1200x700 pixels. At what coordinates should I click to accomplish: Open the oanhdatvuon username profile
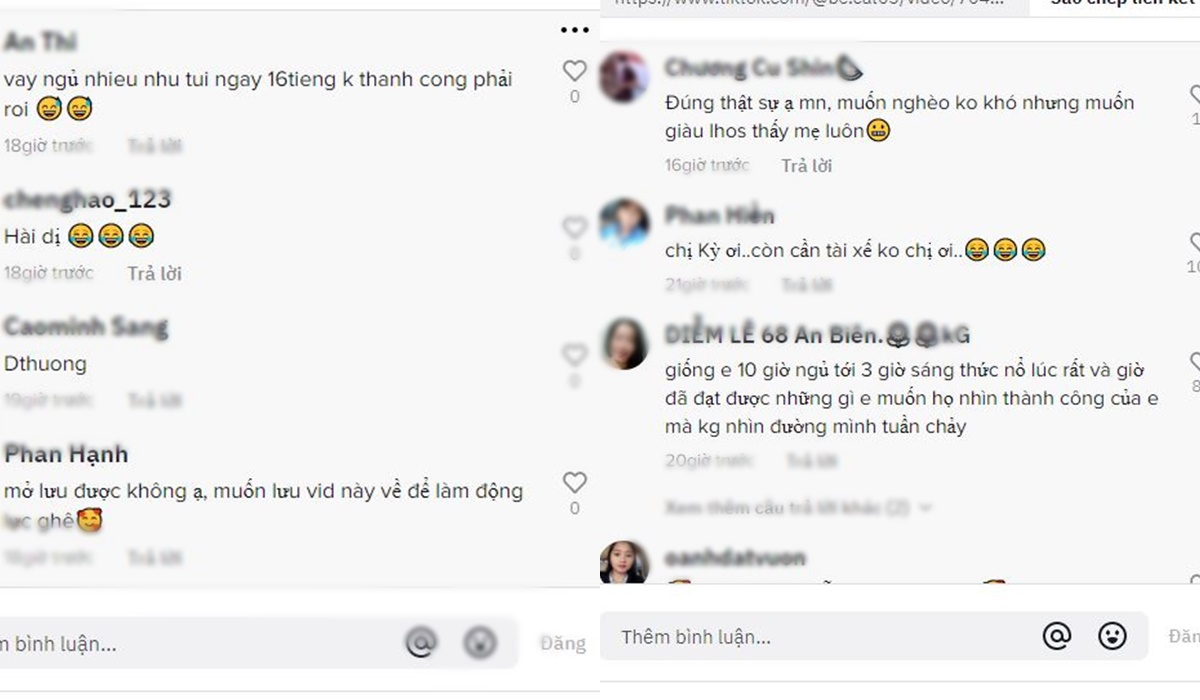click(735, 558)
